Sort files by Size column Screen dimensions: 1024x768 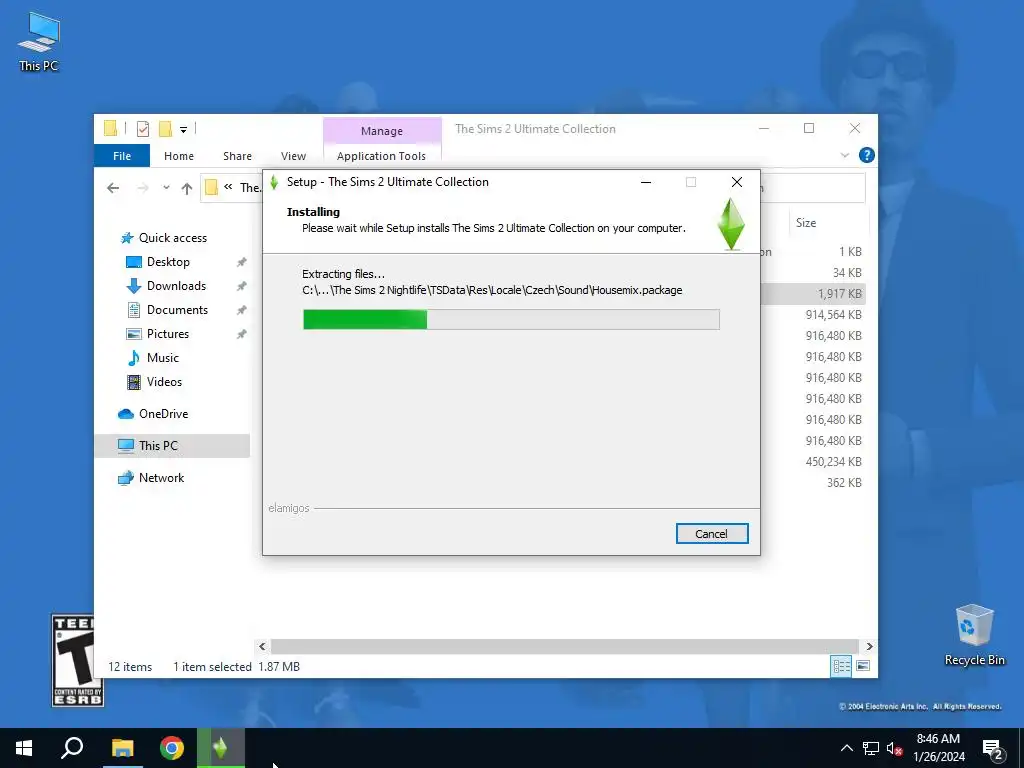(806, 223)
